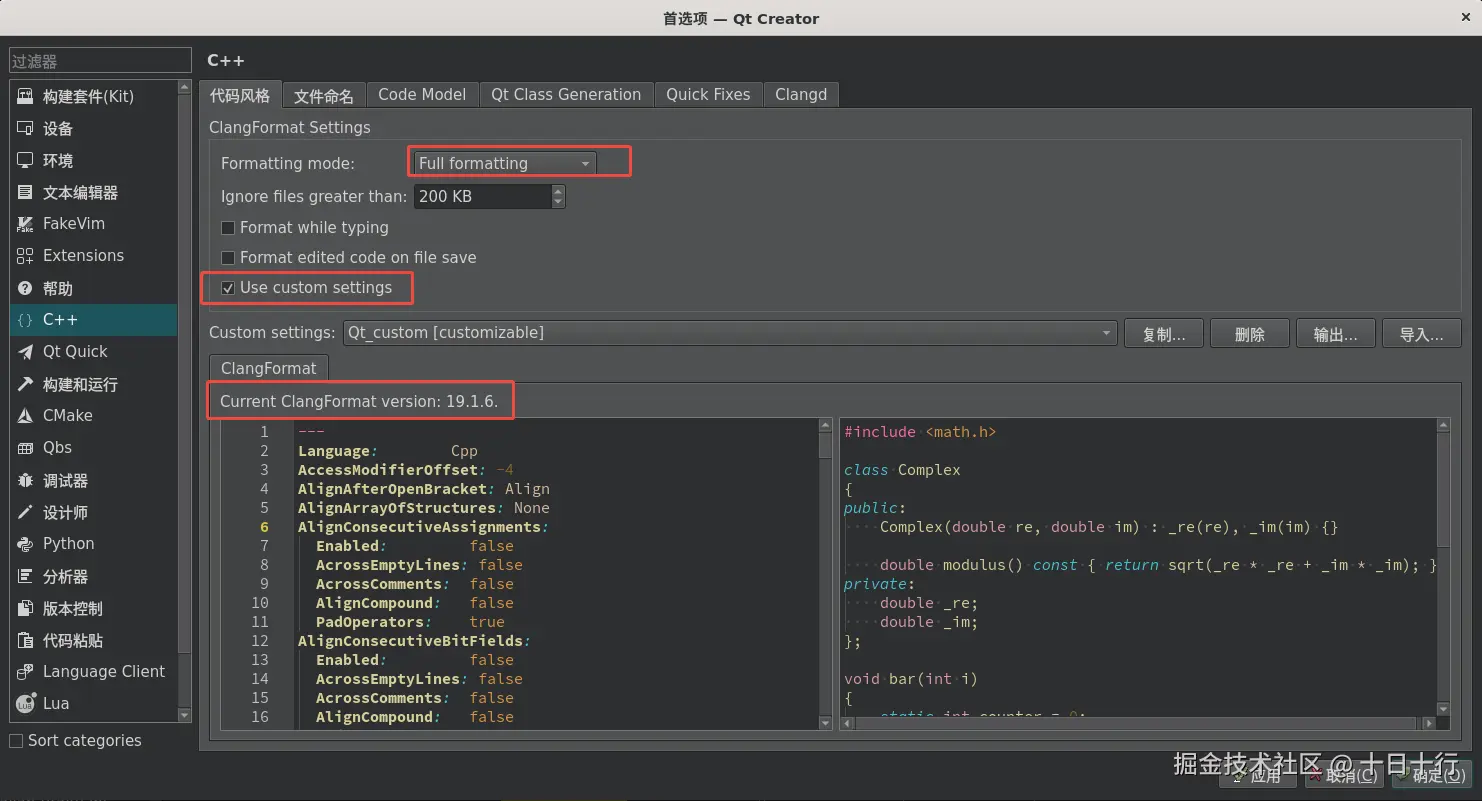Increase the Ignore files size spinner

point(558,190)
